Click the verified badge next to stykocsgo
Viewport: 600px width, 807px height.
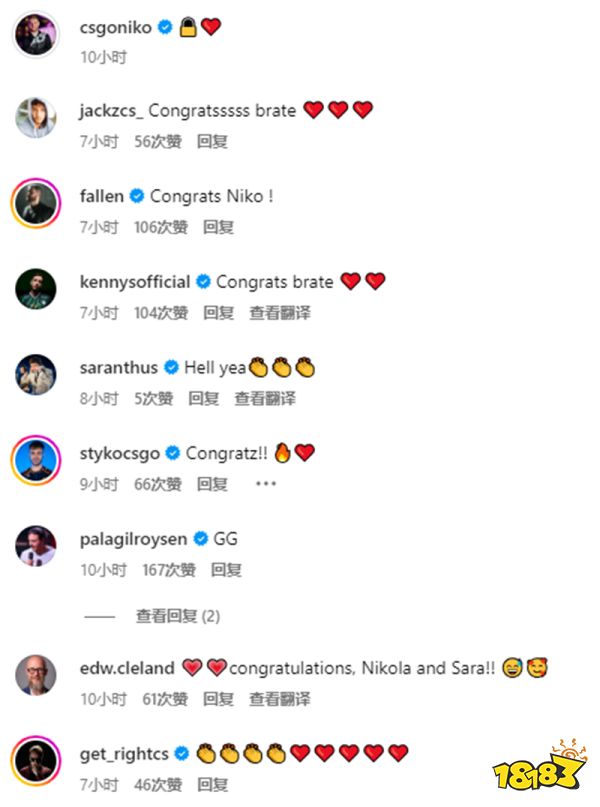(x=173, y=453)
